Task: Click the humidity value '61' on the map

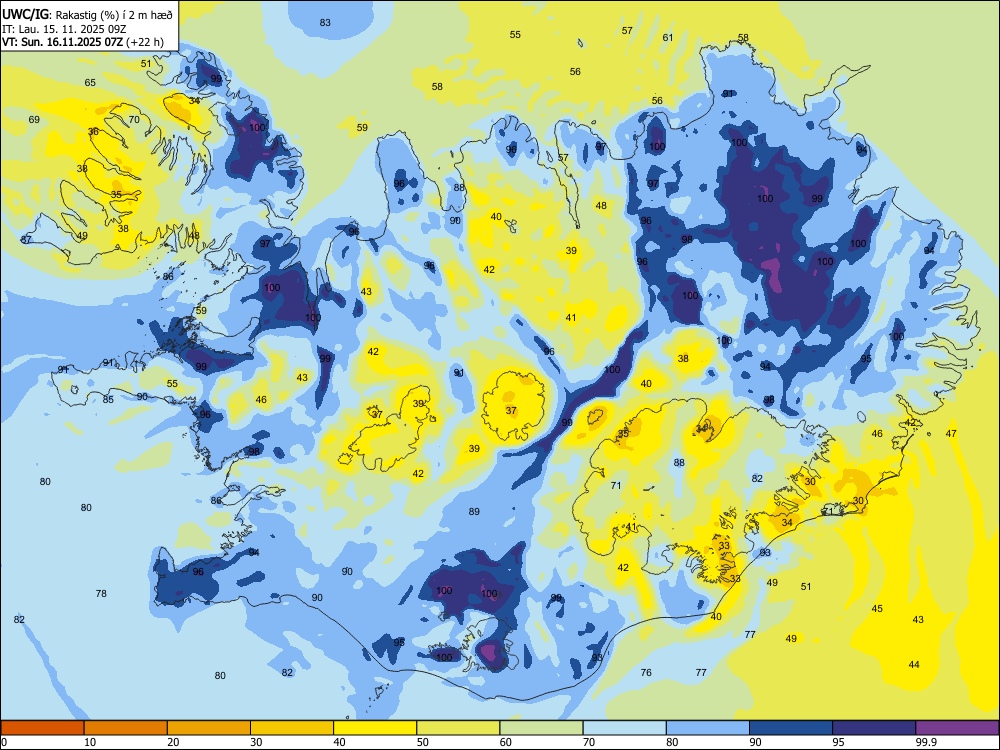Action: tap(668, 37)
